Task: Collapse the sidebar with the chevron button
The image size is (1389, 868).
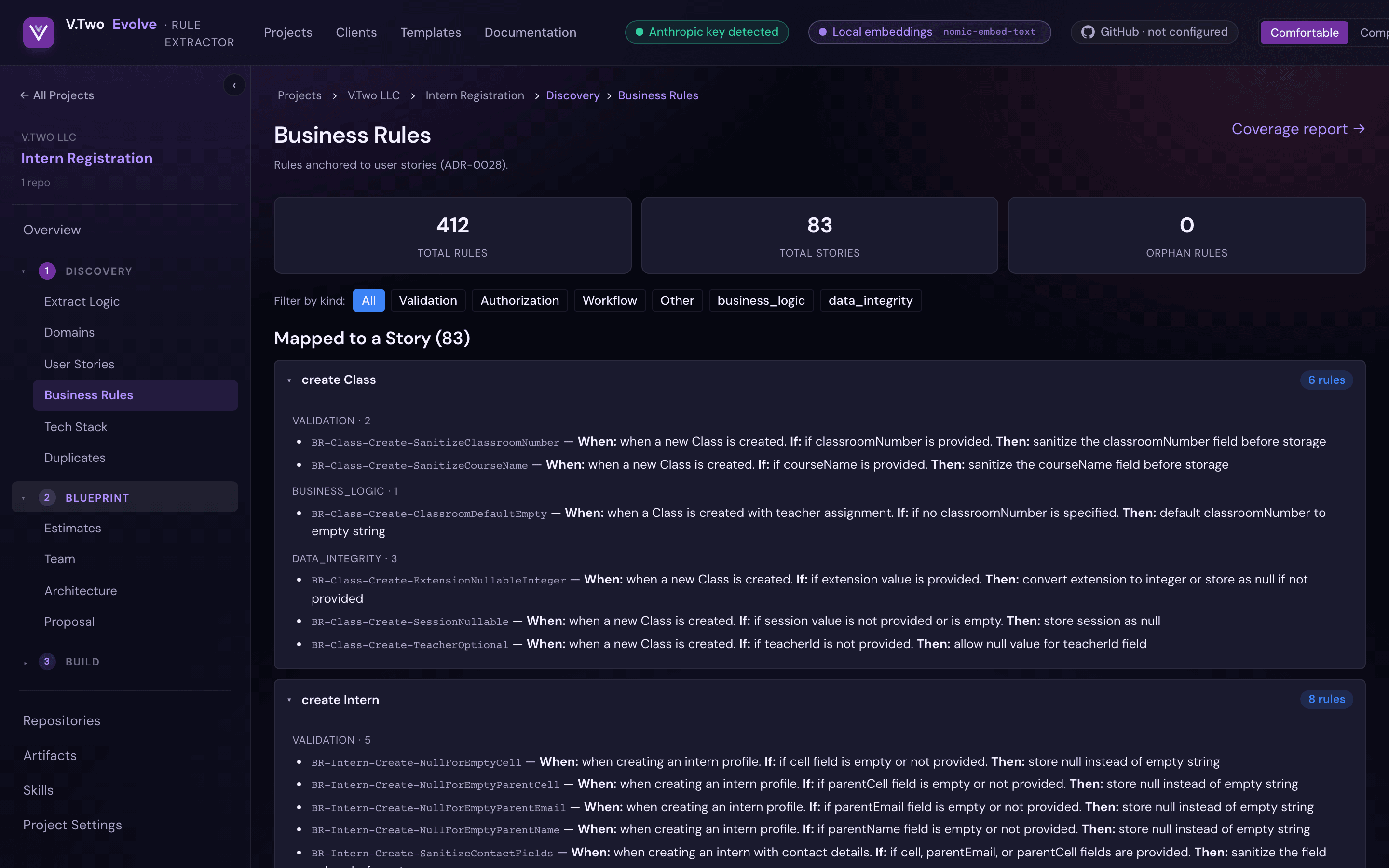Action: (x=234, y=85)
